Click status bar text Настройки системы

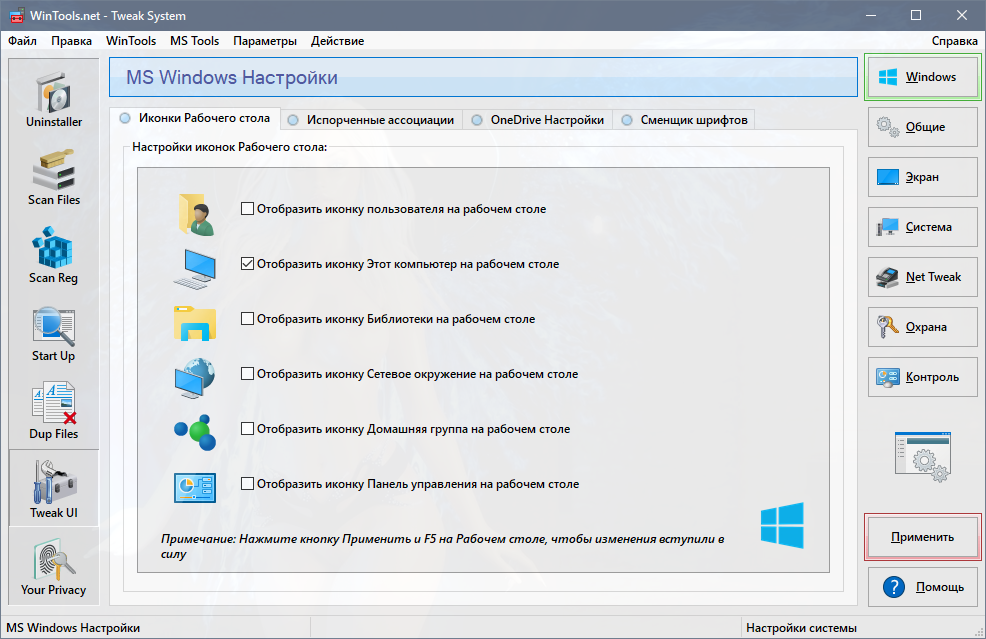801,628
